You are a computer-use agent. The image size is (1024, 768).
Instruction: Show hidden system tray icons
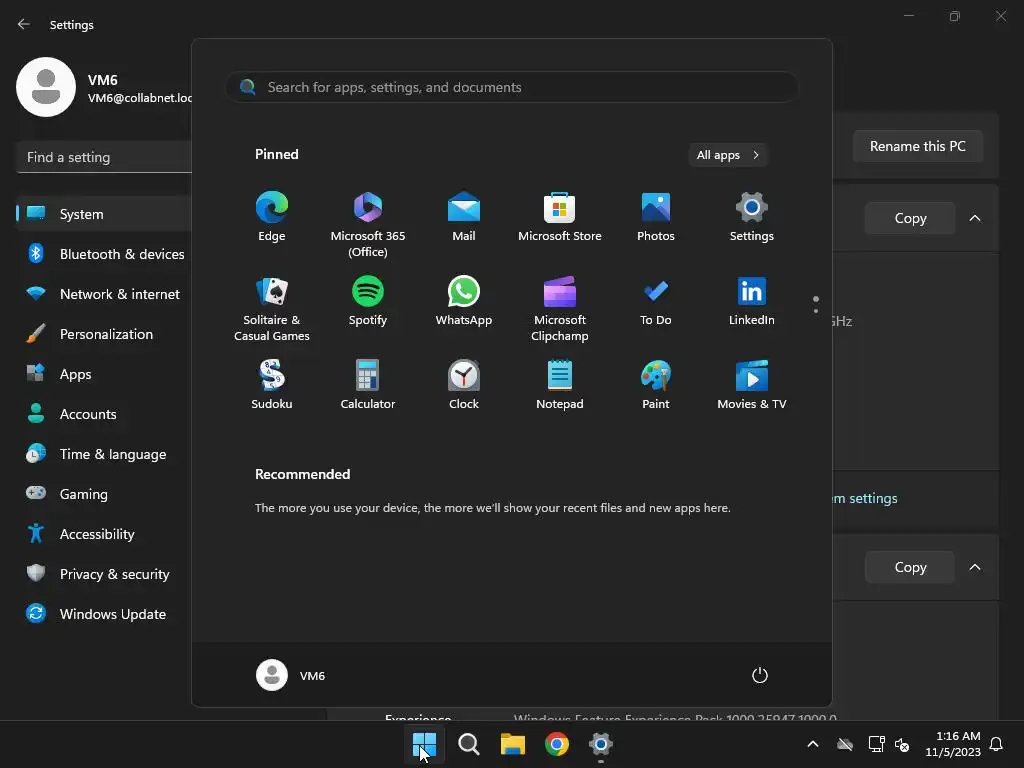tap(813, 744)
